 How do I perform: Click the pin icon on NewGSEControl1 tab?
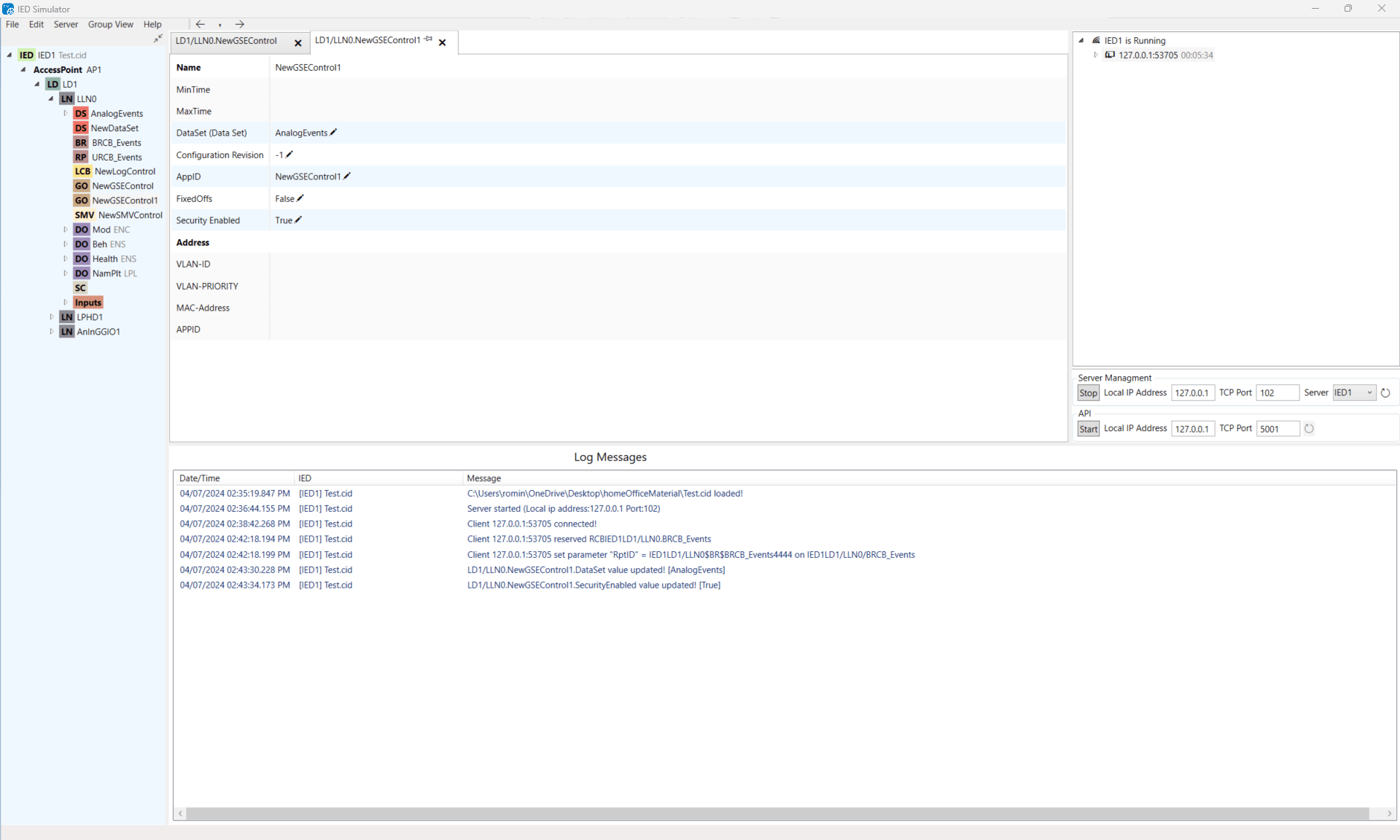coord(429,39)
